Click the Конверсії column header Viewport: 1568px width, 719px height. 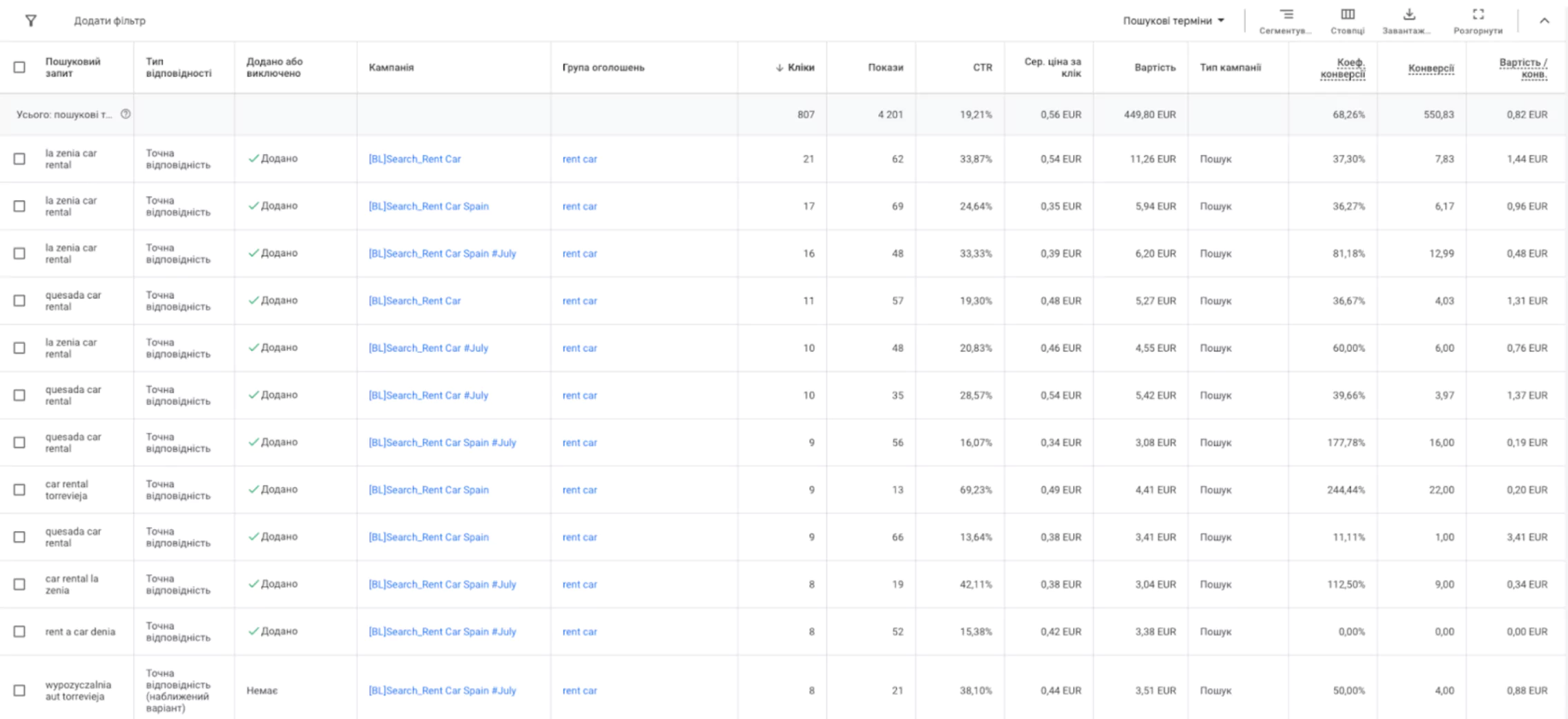pos(1431,68)
